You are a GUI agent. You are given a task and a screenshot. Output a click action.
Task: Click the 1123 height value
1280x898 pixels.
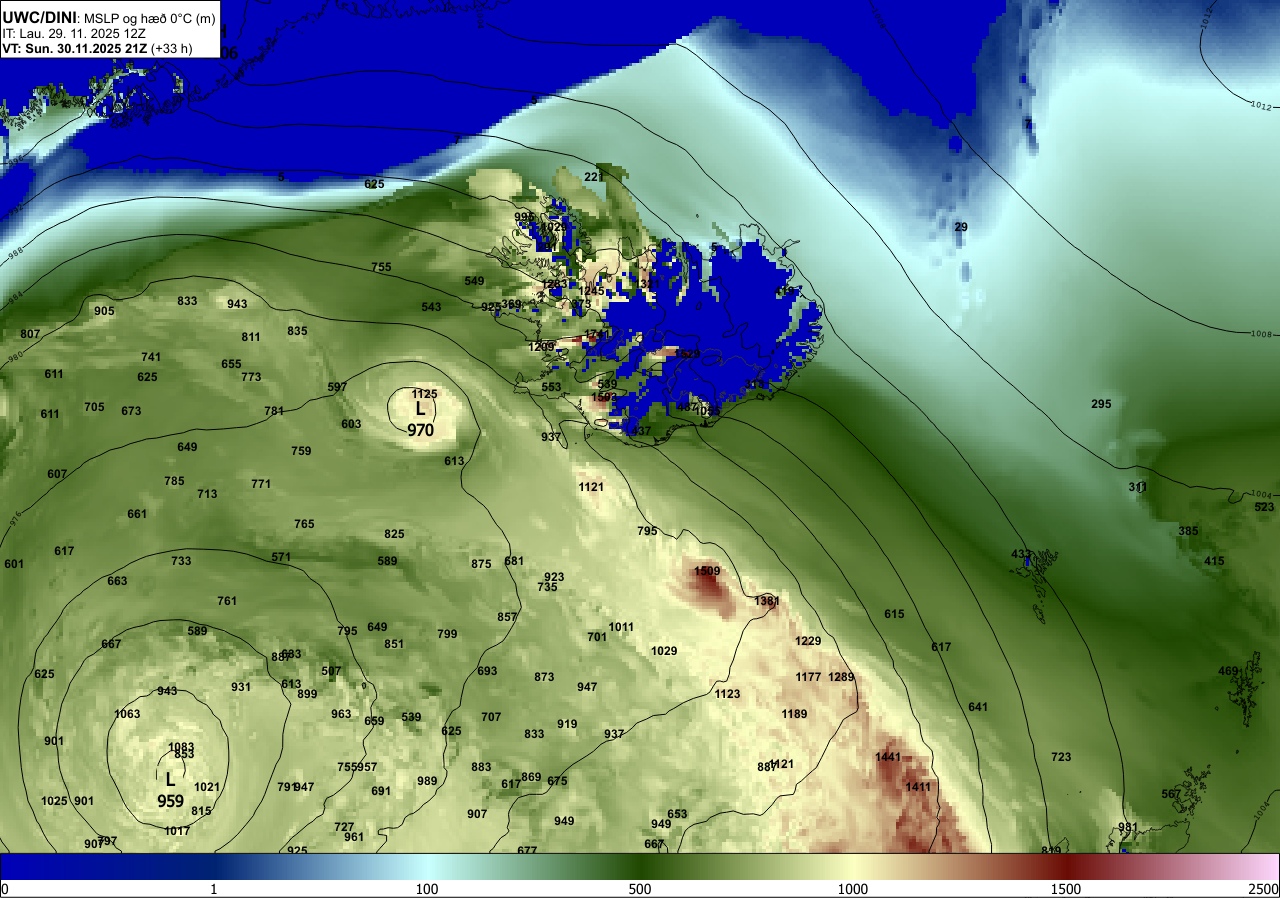[x=727, y=694]
